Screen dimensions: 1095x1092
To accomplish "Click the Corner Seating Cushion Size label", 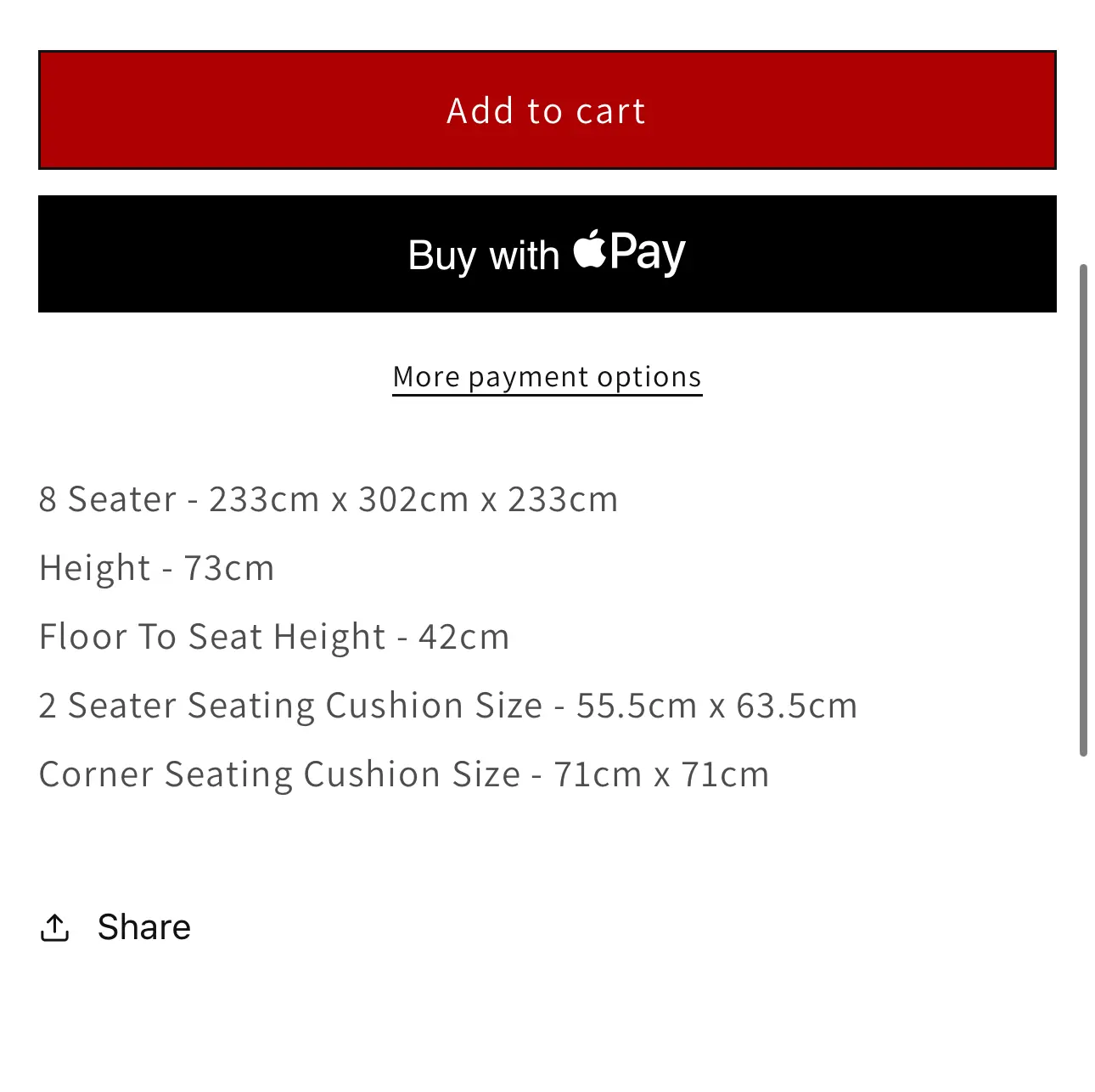I will (280, 774).
